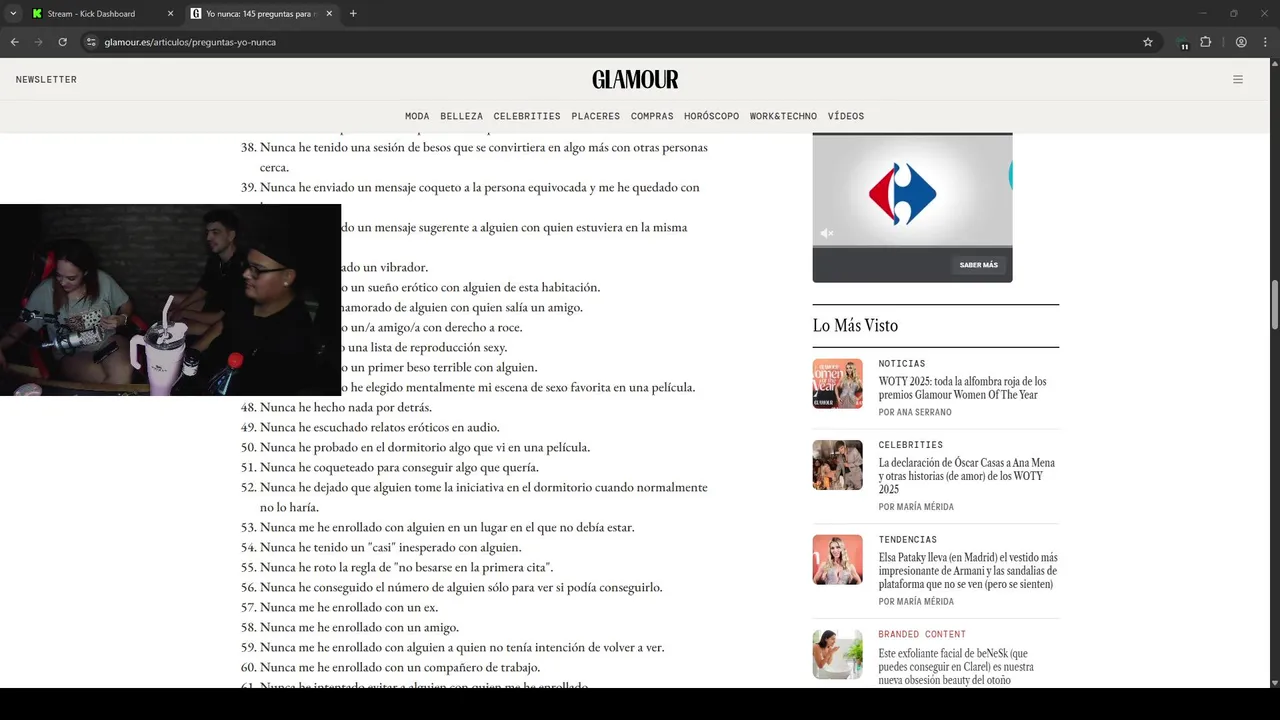Click the celebrities label above Óscar Casas
1280x720 pixels.
coord(910,445)
